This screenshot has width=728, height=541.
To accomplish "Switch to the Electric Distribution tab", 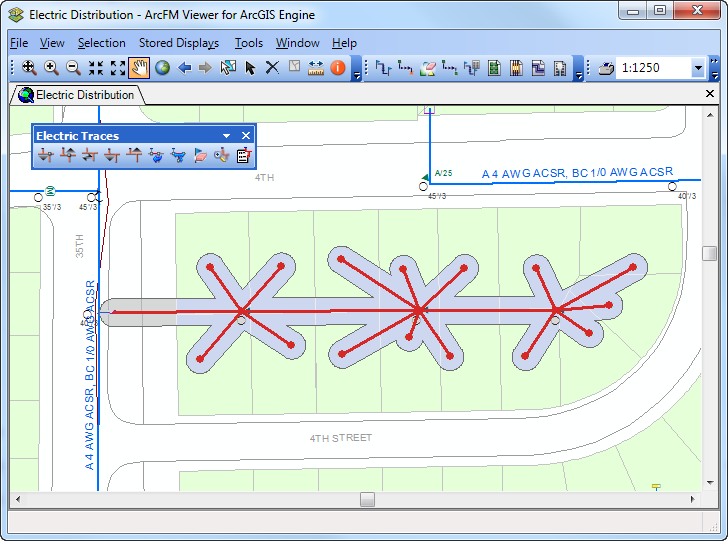I will 76,95.
